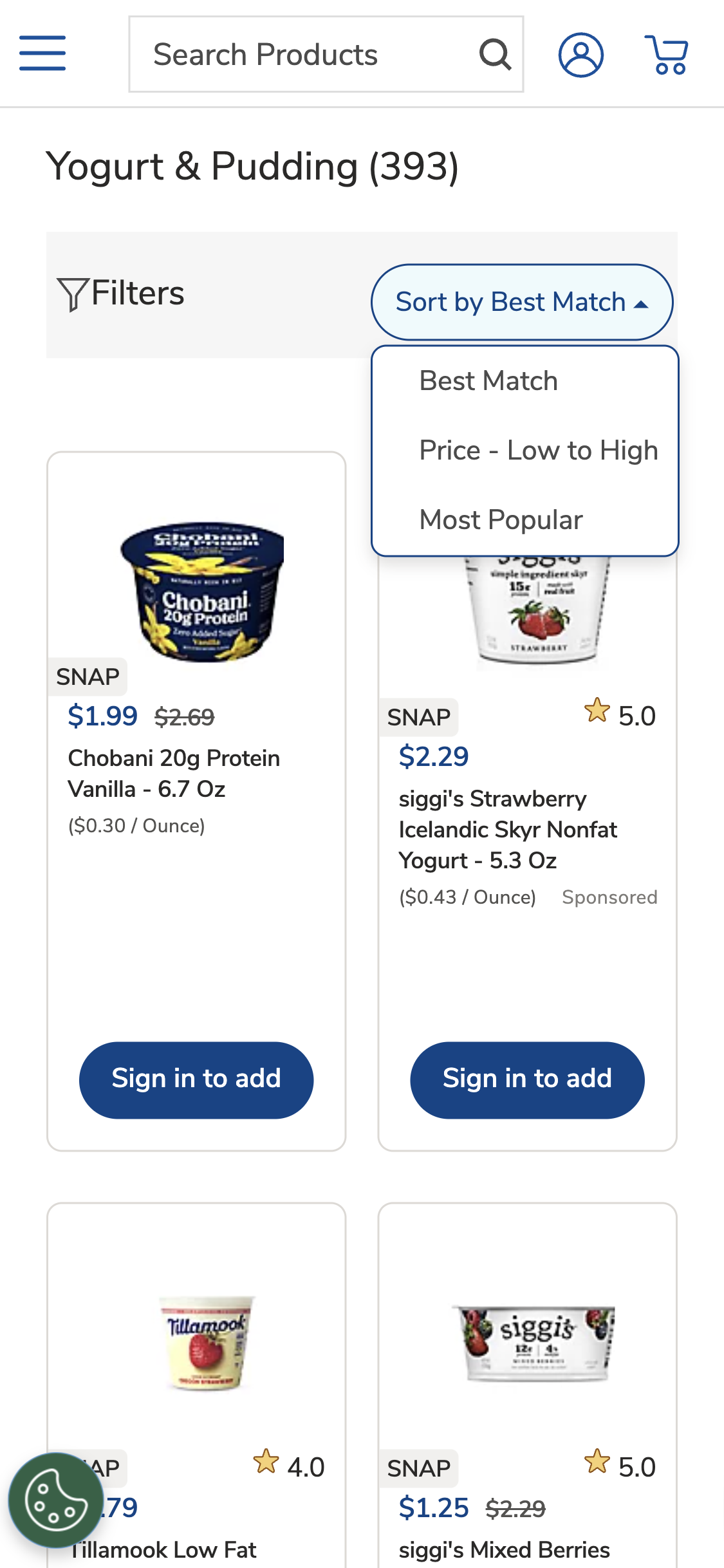This screenshot has height=1568, width=724.
Task: Select Best Match sort option
Action: (x=488, y=381)
